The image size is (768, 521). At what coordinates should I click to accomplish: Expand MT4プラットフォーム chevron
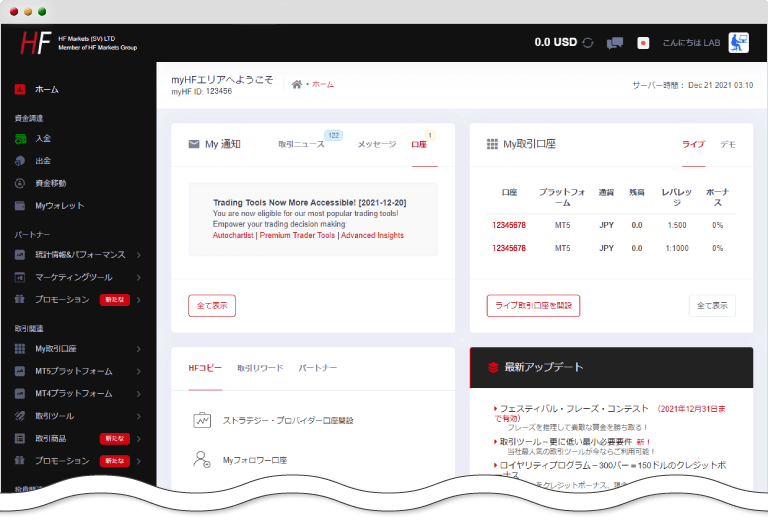[x=139, y=394]
